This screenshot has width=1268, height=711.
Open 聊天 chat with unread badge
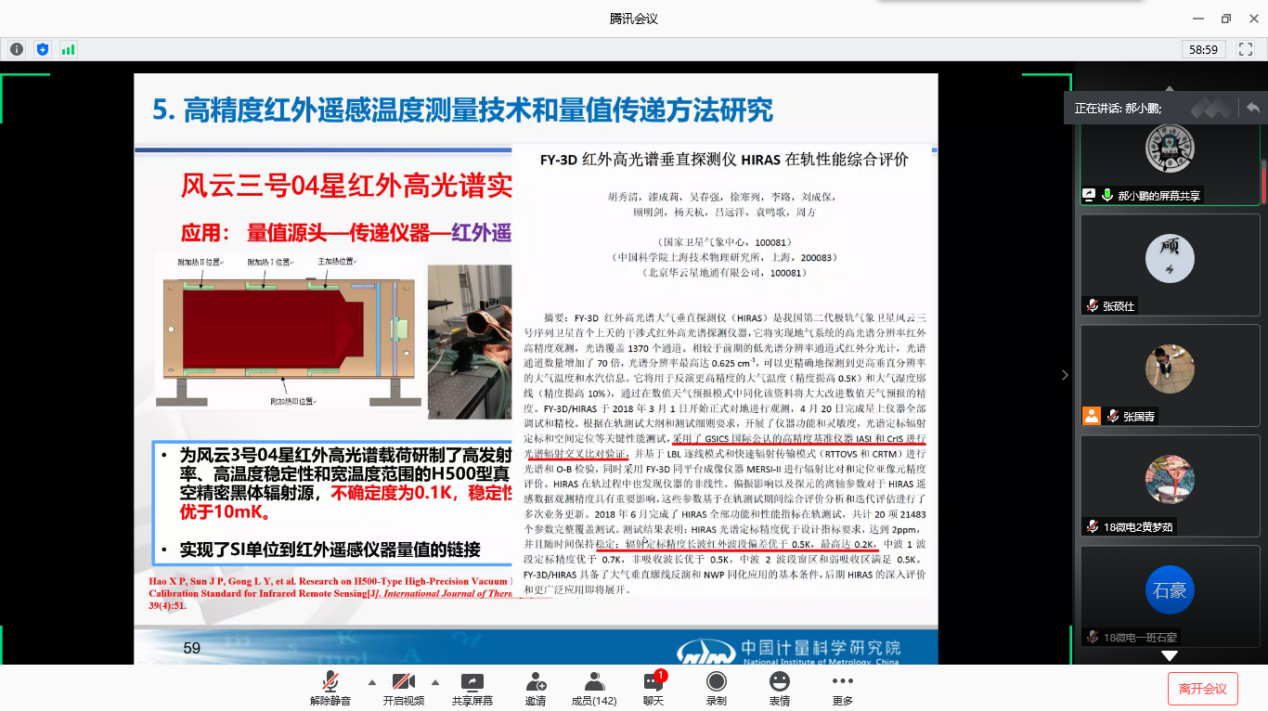tap(653, 687)
